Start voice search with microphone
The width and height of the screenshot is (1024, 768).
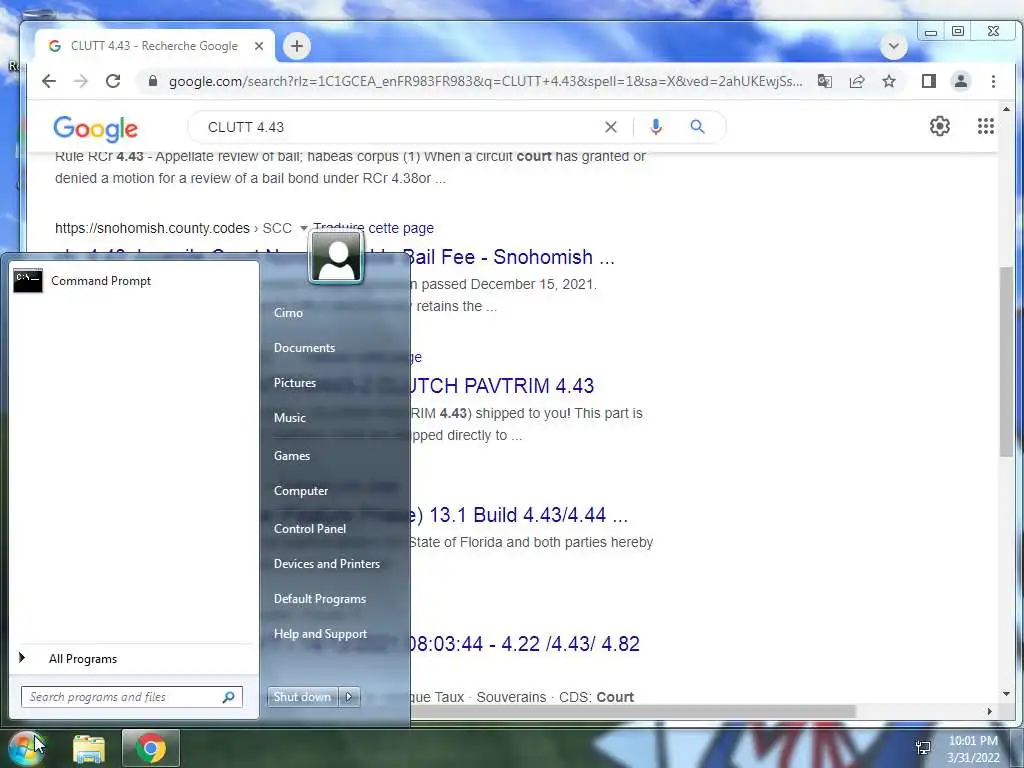tap(656, 127)
